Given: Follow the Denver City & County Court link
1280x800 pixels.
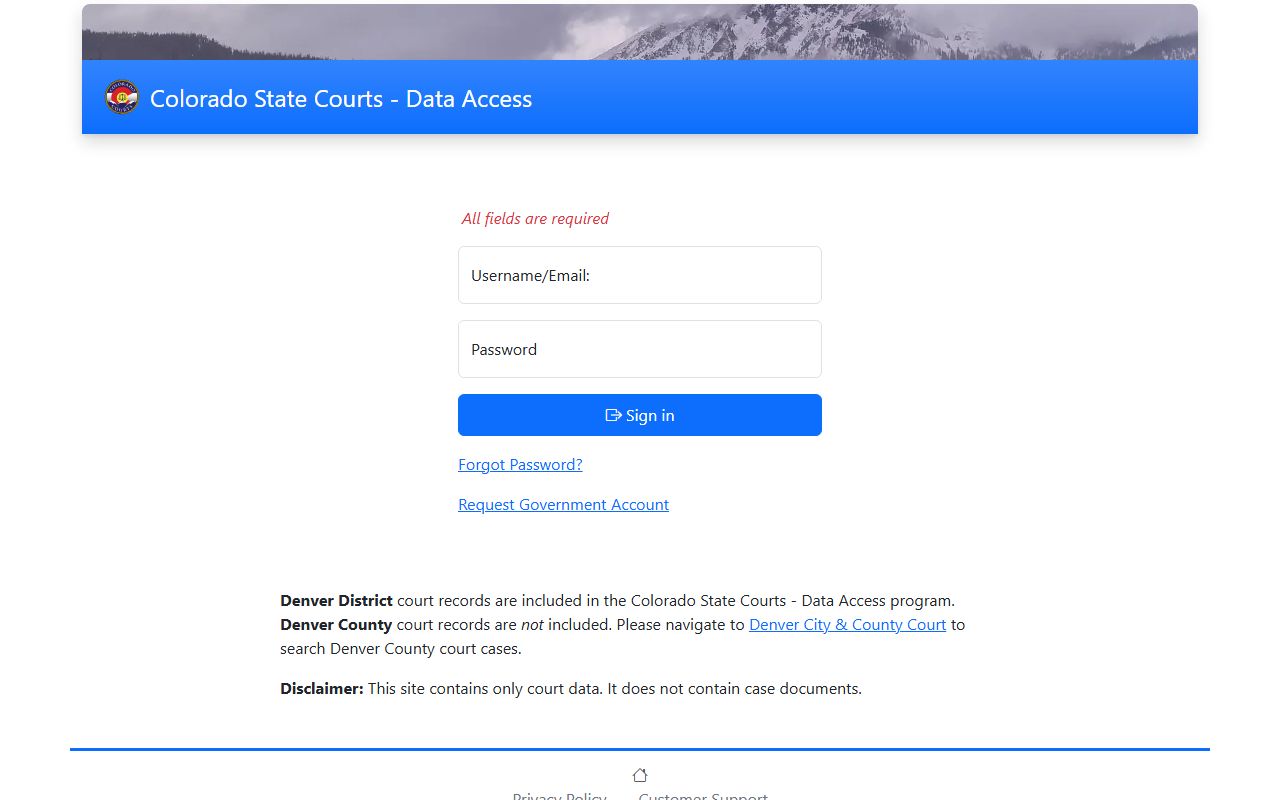Looking at the screenshot, I should coord(847,625).
